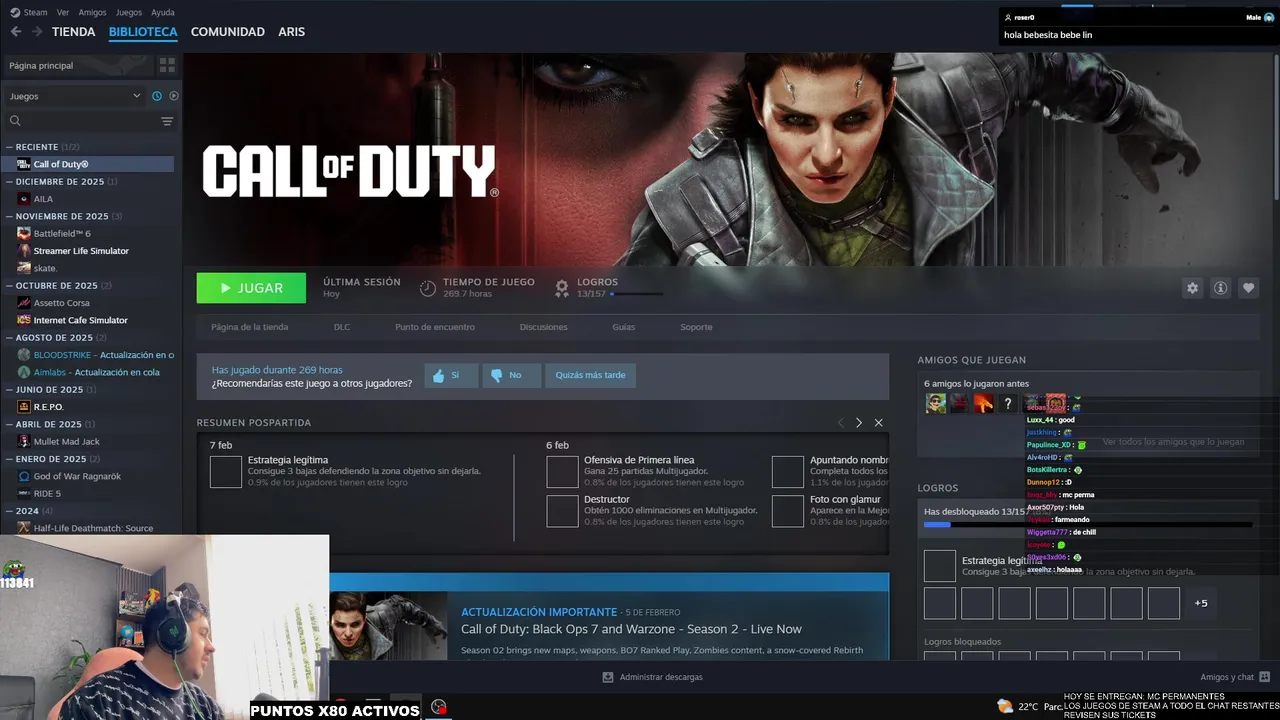
Task: Click the ready-to-play filter icon
Action: [x=173, y=96]
